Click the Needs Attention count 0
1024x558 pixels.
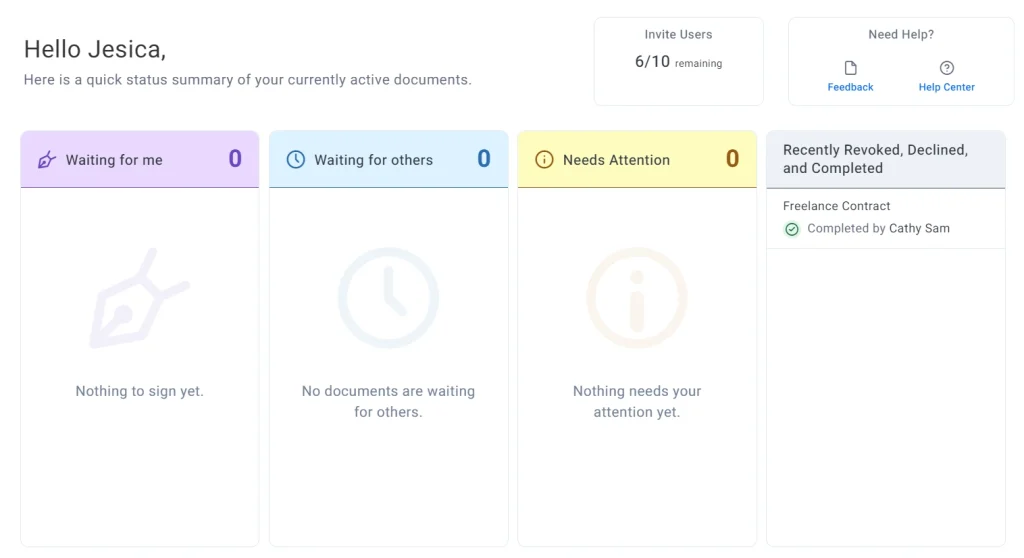point(733,159)
